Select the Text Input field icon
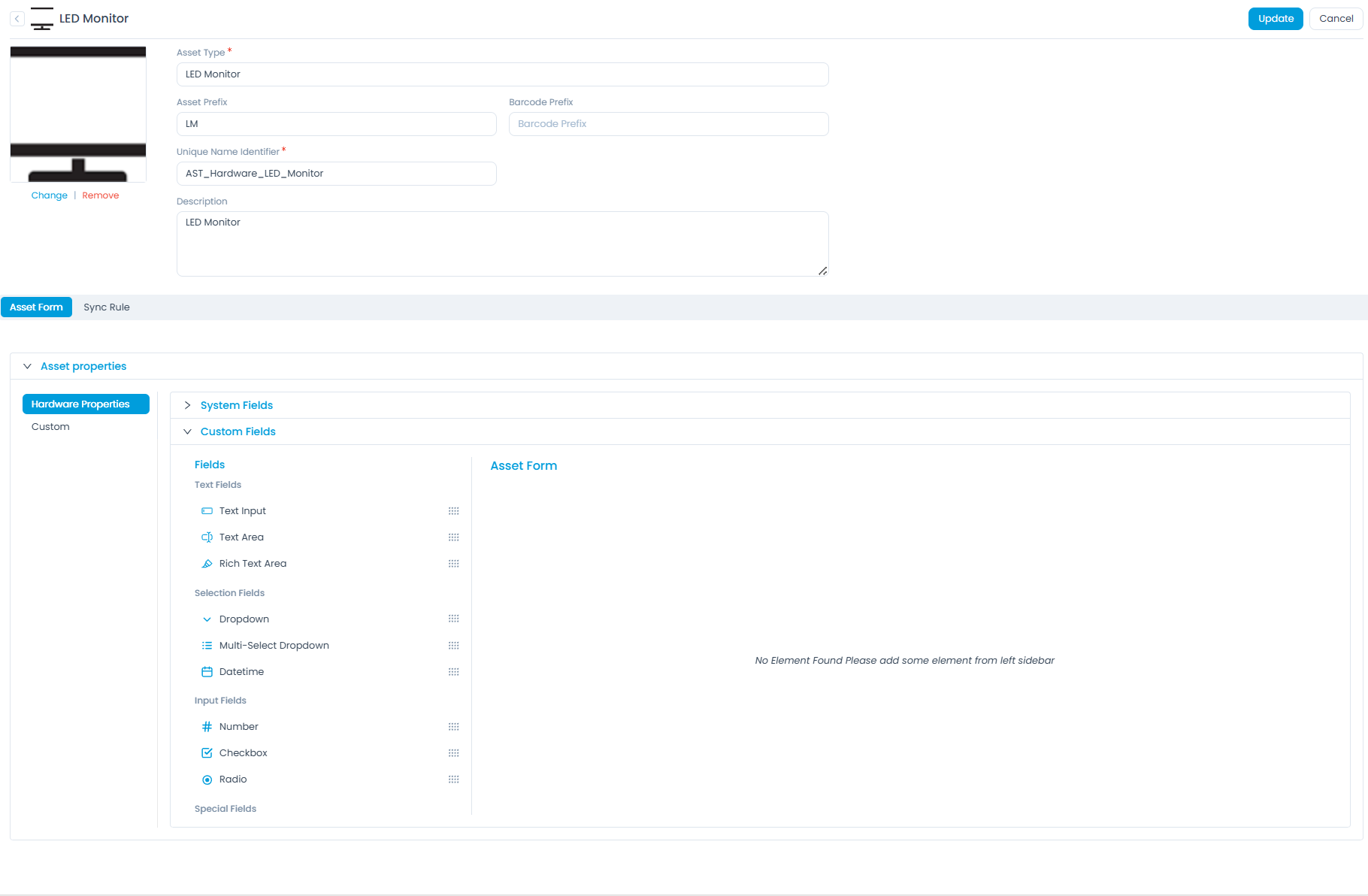Screen dimensions: 1368x896 (x=207, y=510)
